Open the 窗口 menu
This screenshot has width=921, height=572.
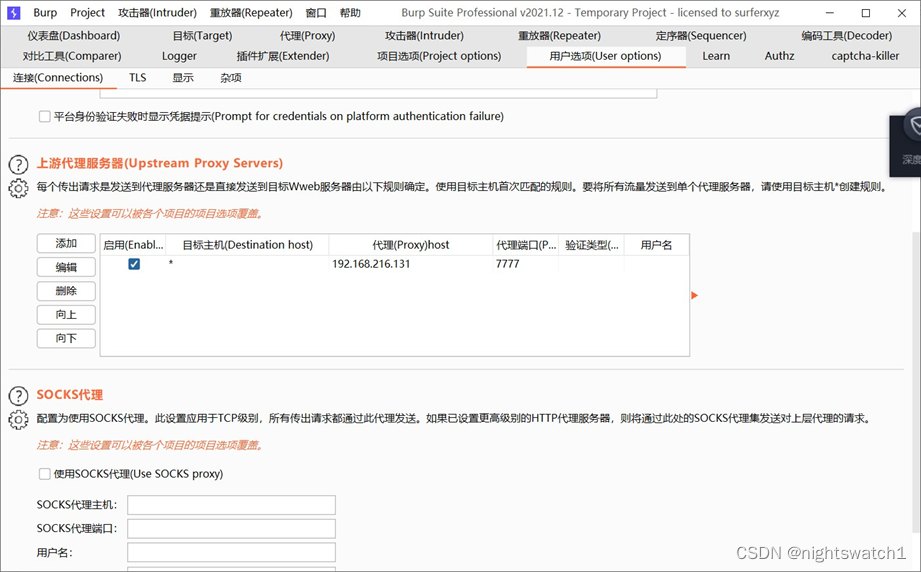coord(316,12)
